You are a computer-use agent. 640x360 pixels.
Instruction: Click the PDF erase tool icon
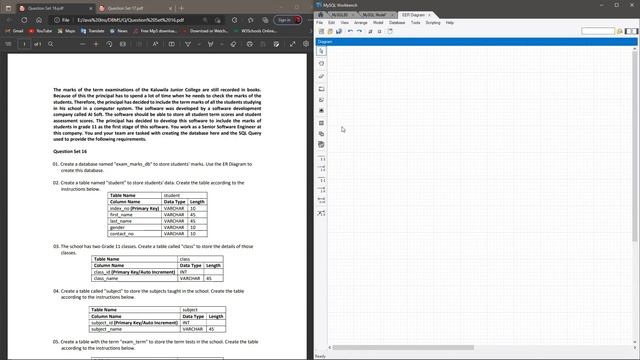[x=233, y=44]
